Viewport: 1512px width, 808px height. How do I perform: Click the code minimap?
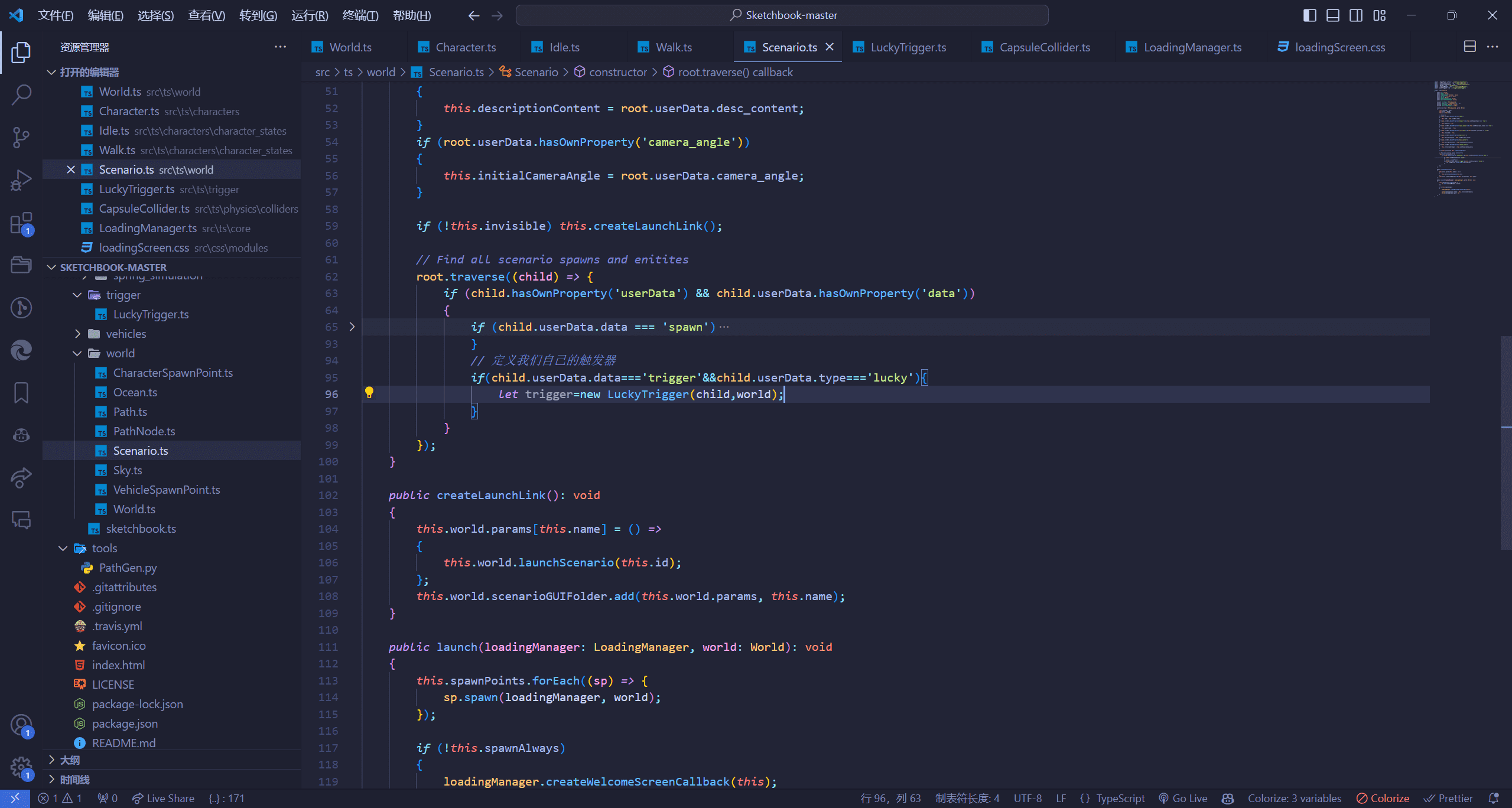tap(1464, 139)
